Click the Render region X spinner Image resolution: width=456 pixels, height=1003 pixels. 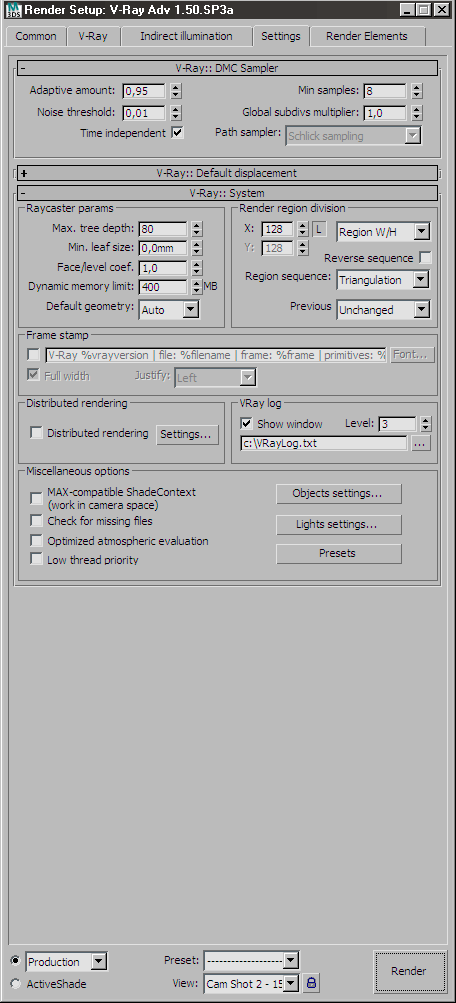click(x=303, y=228)
